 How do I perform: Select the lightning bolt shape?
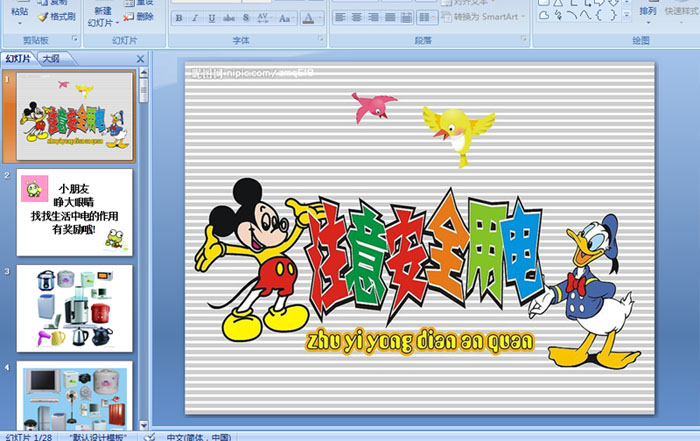point(558,16)
